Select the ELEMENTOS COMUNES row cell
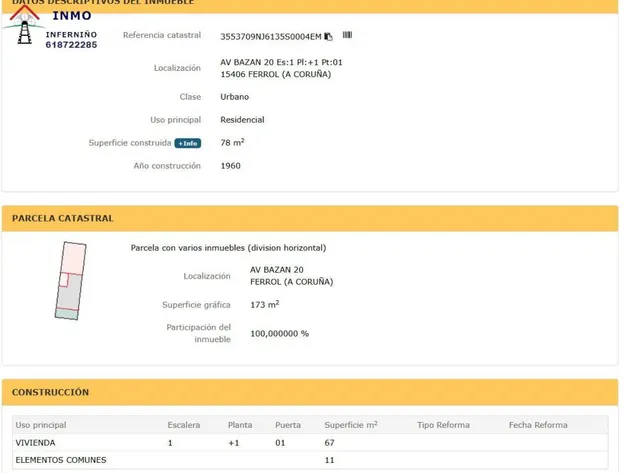Image resolution: width=640 pixels, height=473 pixels. (61, 460)
